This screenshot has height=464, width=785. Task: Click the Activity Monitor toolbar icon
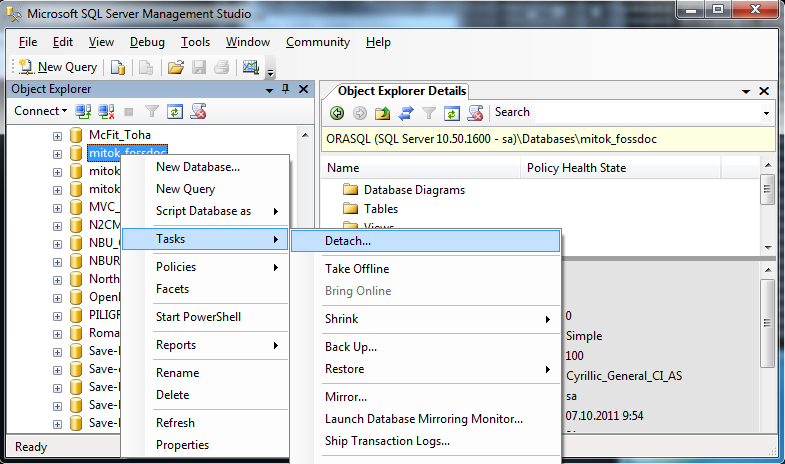coord(251,67)
